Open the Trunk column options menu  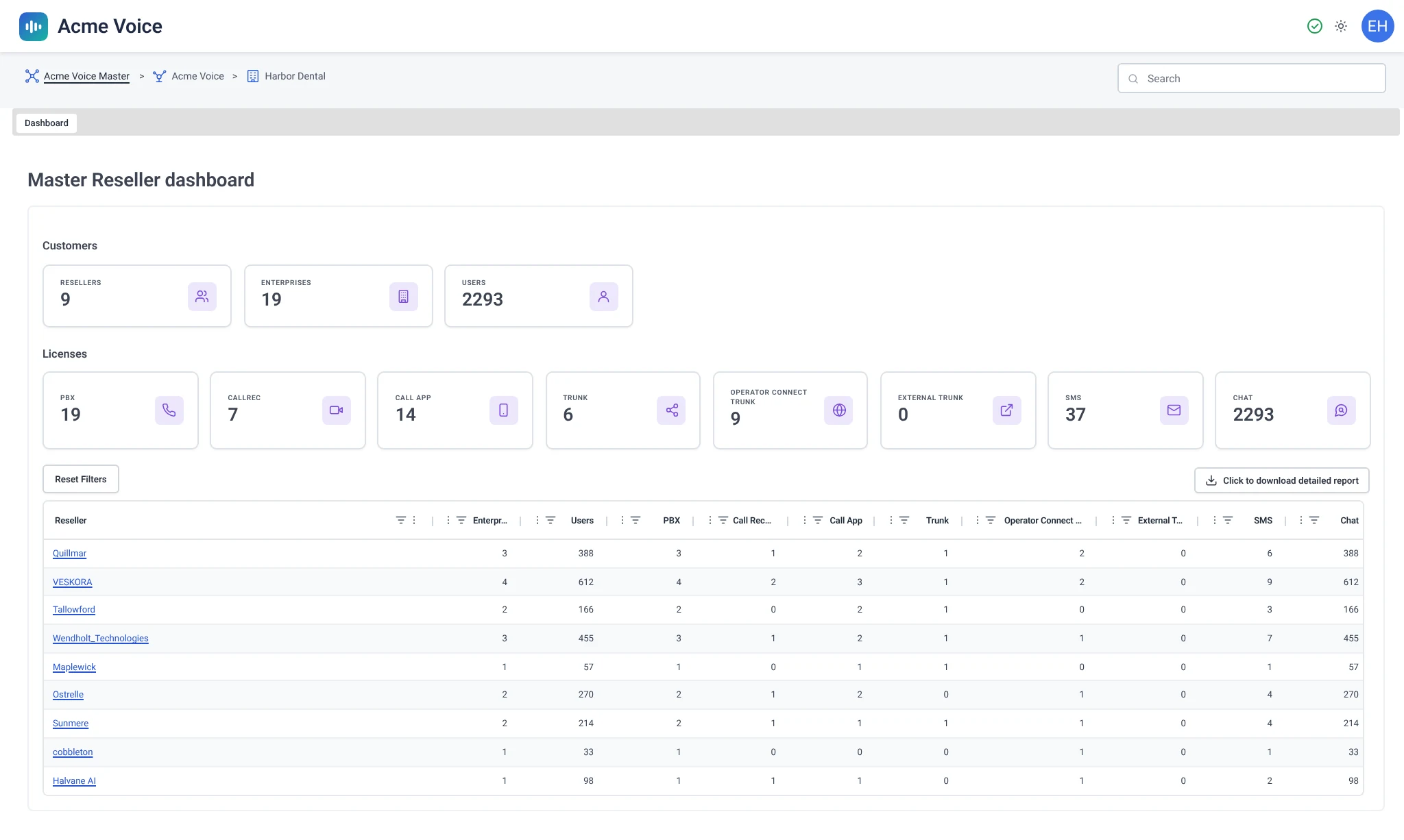tap(891, 520)
